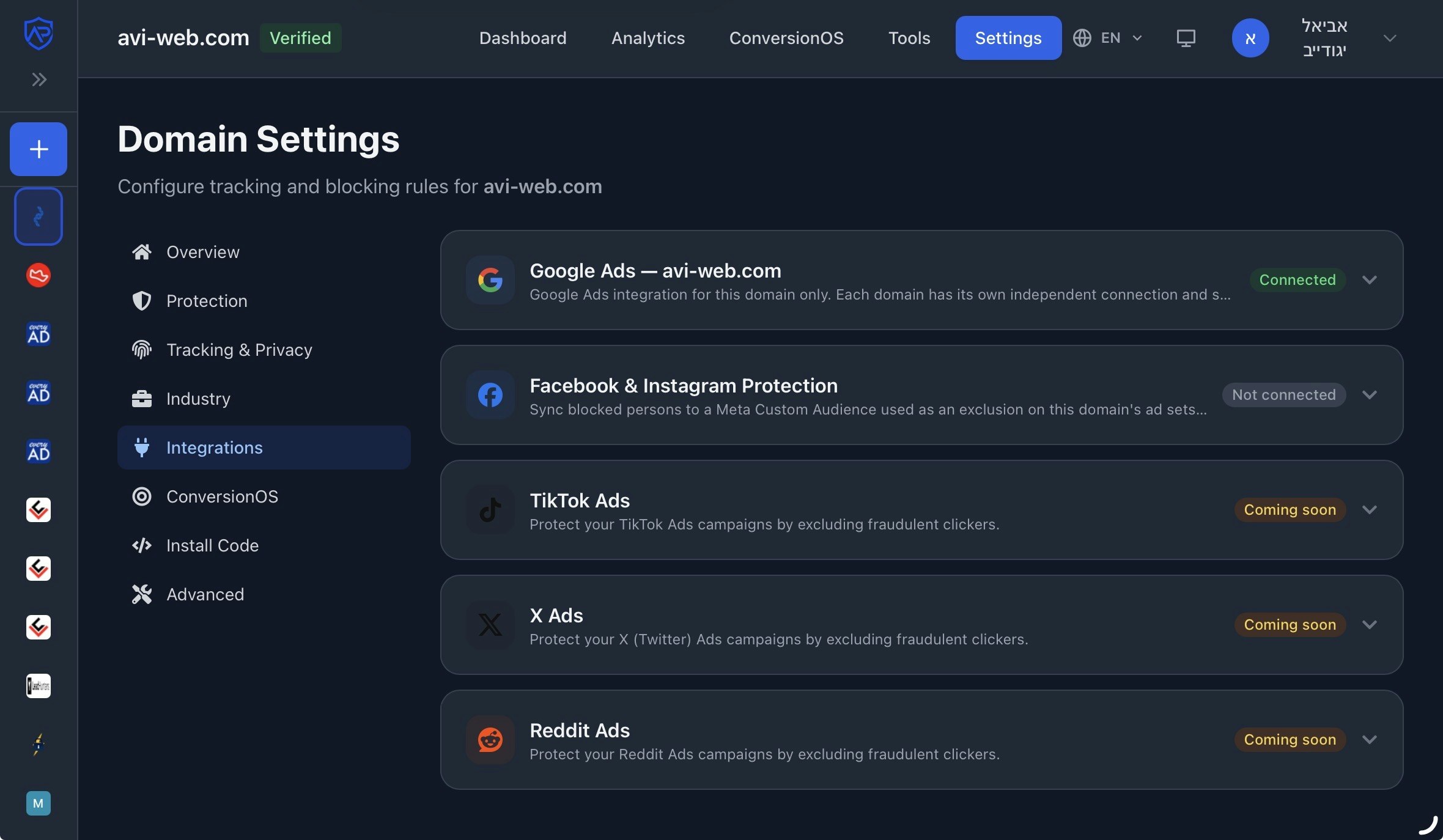Expand the Facebook & Instagram Protection chevron

(x=1370, y=395)
